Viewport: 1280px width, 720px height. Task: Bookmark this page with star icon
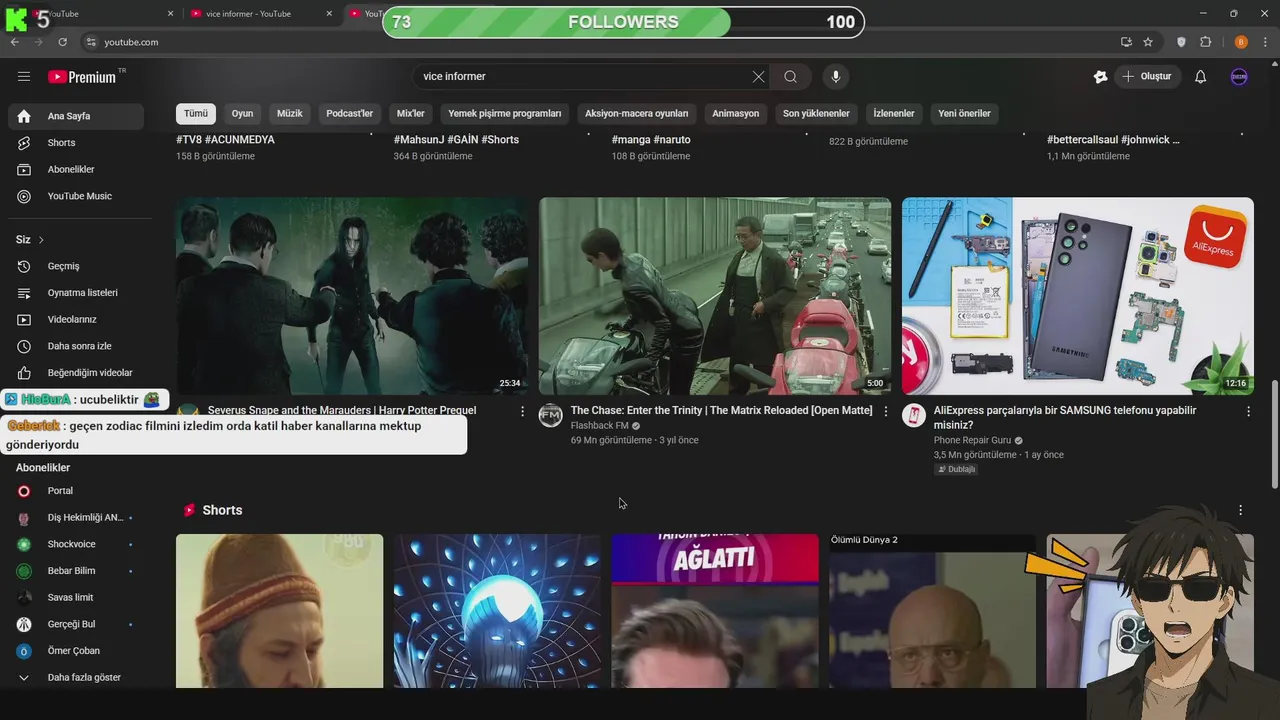coord(1148,42)
